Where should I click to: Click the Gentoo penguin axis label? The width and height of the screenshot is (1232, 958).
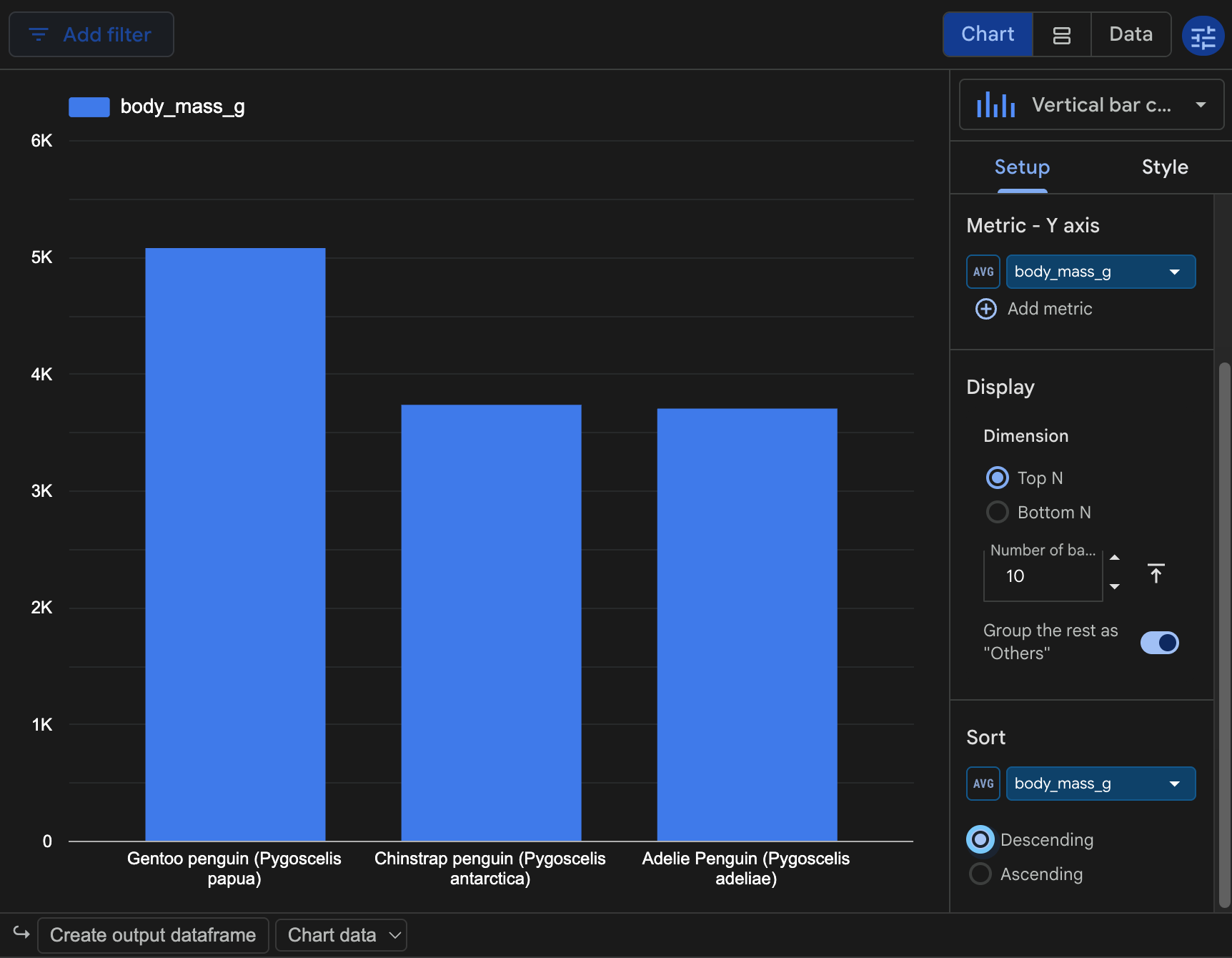point(234,868)
